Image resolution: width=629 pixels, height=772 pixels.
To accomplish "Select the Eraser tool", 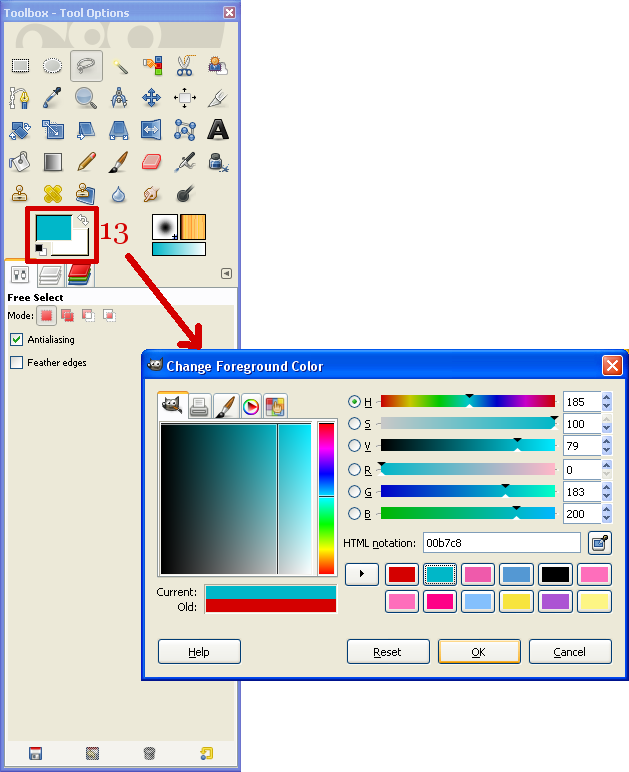I will (x=152, y=162).
